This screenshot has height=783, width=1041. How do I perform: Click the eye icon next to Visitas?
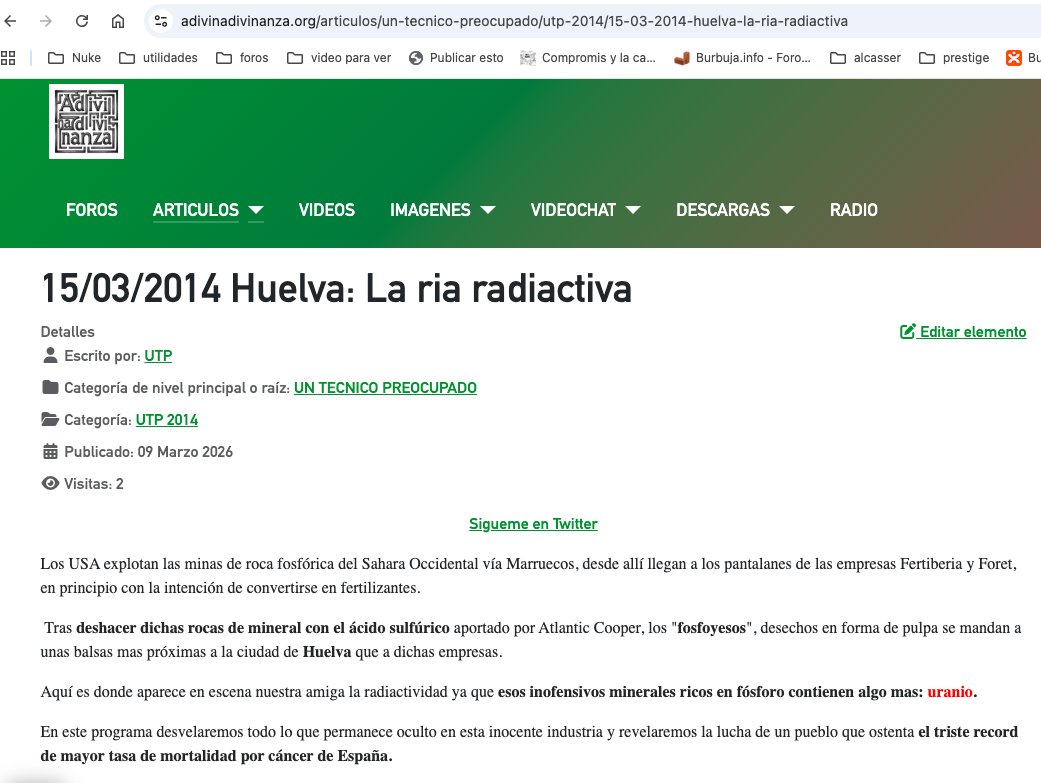[x=49, y=483]
